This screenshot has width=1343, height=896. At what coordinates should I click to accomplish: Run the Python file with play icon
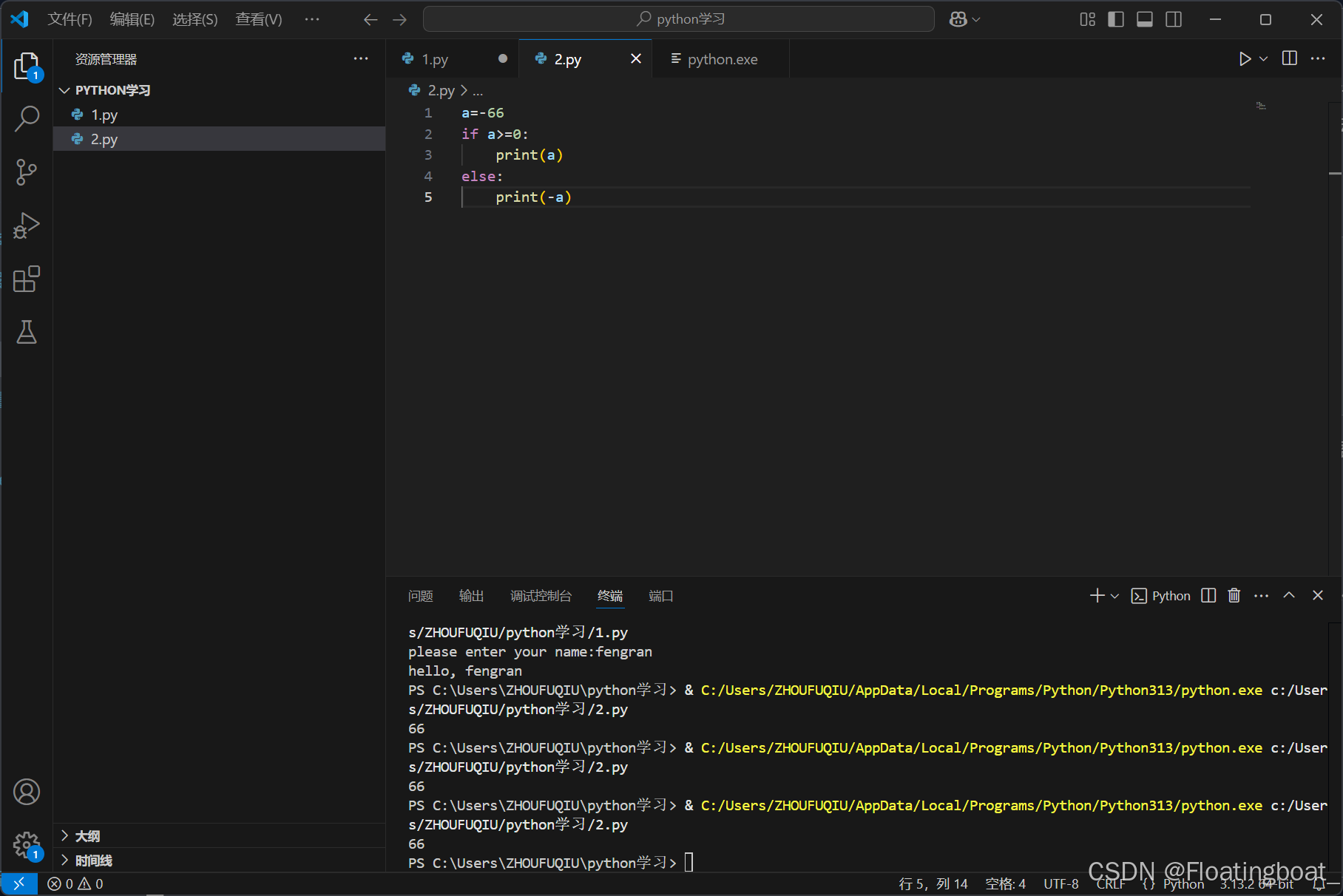pyautogui.click(x=1245, y=59)
